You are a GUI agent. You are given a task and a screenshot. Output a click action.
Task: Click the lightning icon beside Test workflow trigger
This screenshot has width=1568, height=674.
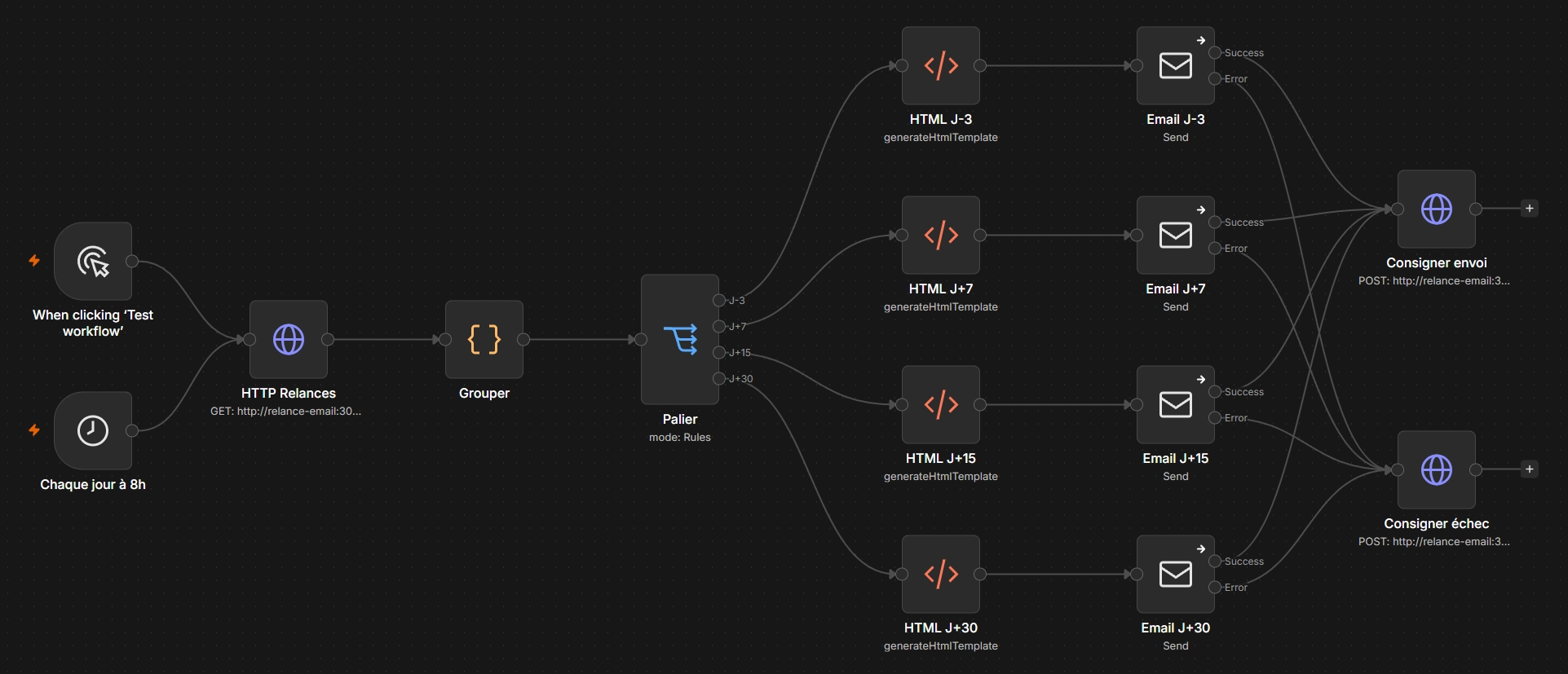(x=34, y=260)
